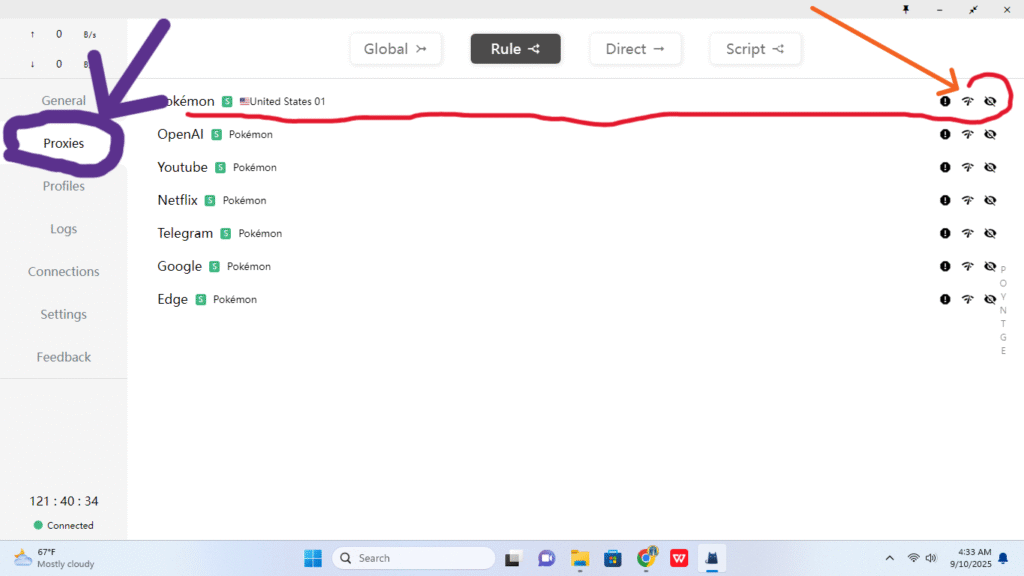
Task: Switch to Global proxy mode
Action: pos(395,49)
